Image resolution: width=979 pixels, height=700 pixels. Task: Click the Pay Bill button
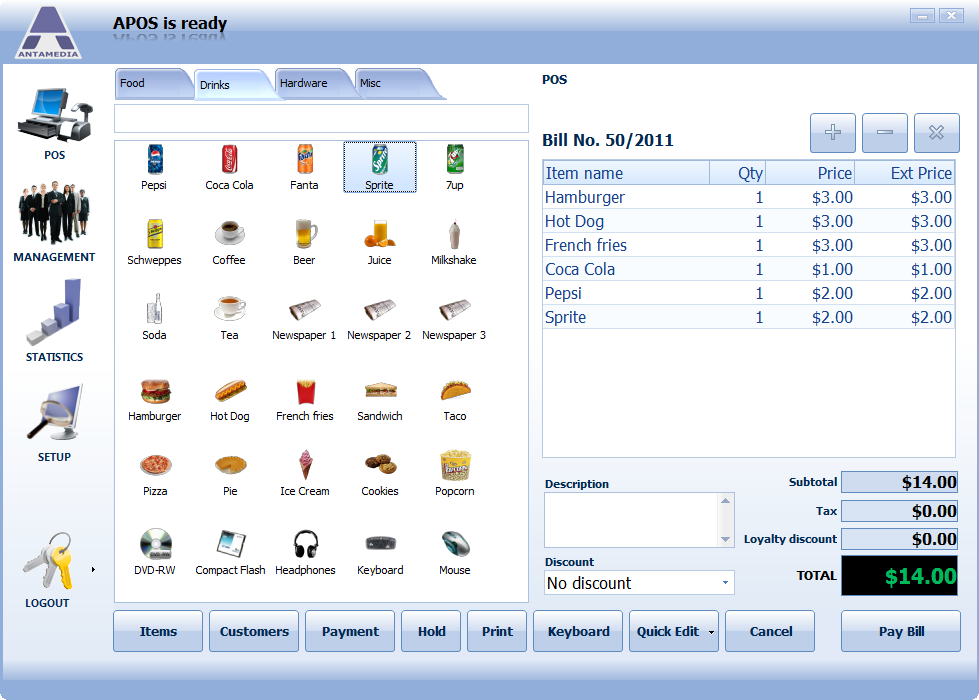click(x=901, y=631)
